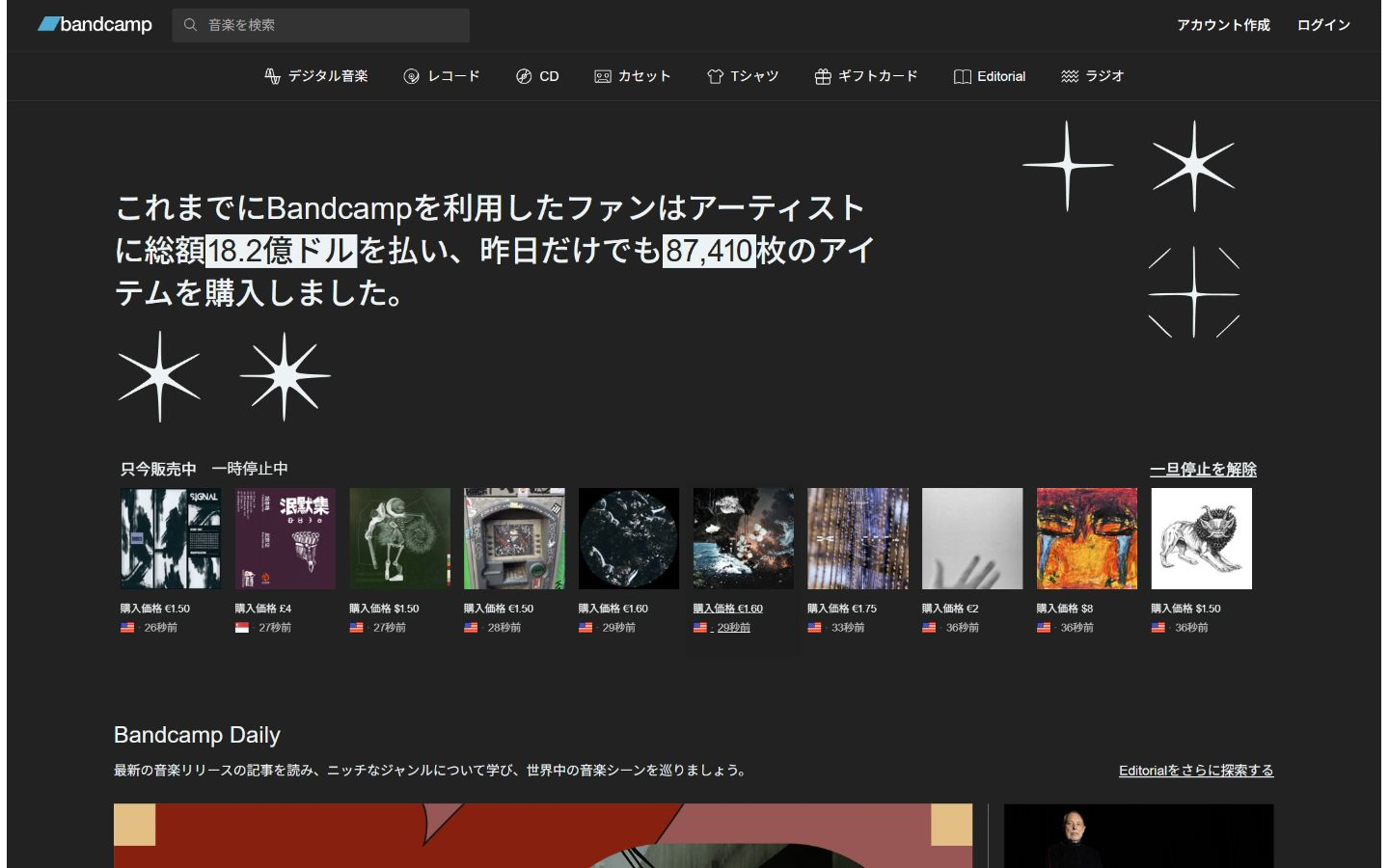Screen dimensions: 1389x868
Task: Open the album cover sold €1.75
Action: coord(858,538)
